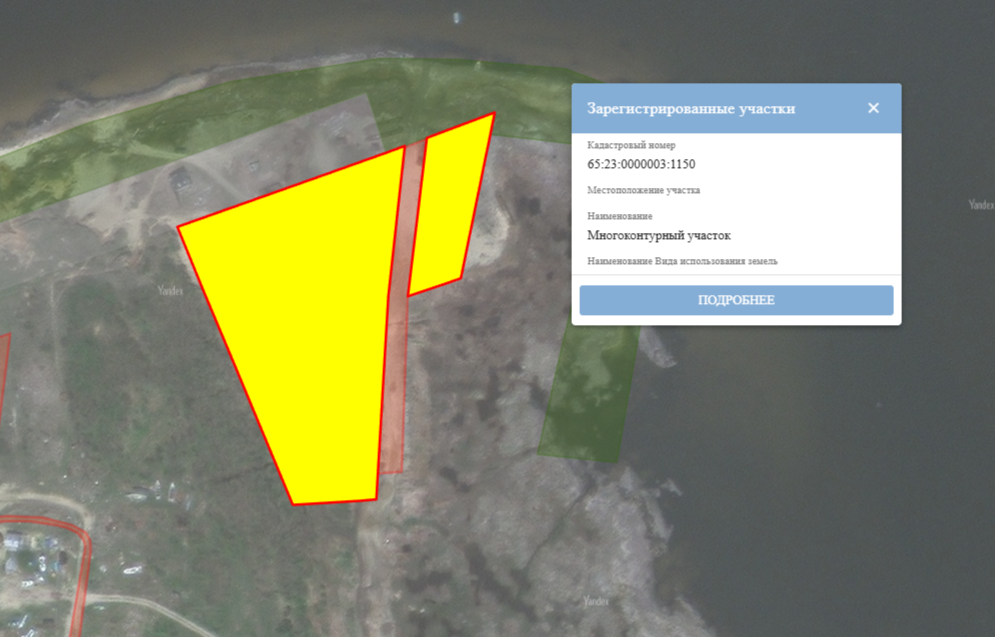Close the Зарегистрированные участки popup
The width and height of the screenshot is (995, 637).
[x=873, y=108]
